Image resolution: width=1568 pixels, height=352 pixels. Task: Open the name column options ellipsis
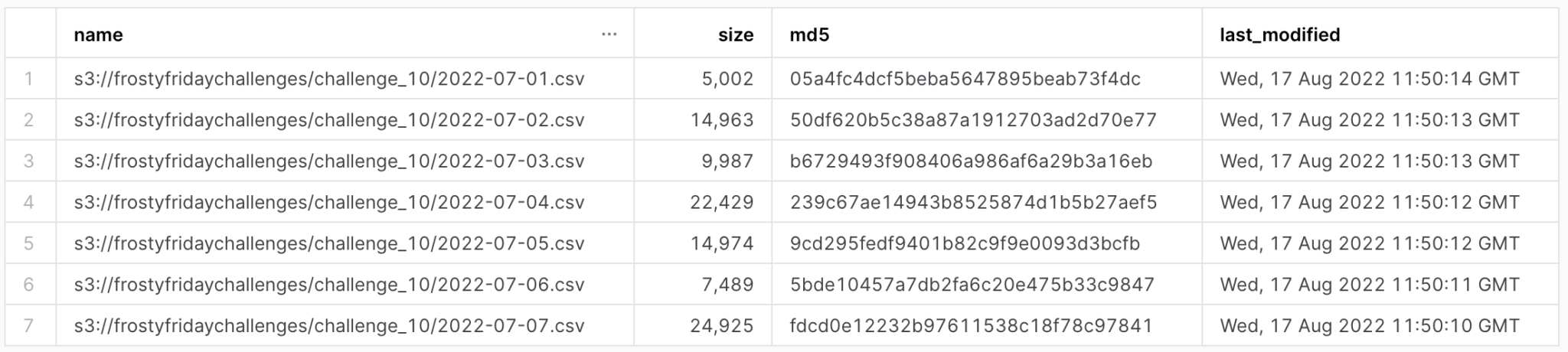[609, 34]
